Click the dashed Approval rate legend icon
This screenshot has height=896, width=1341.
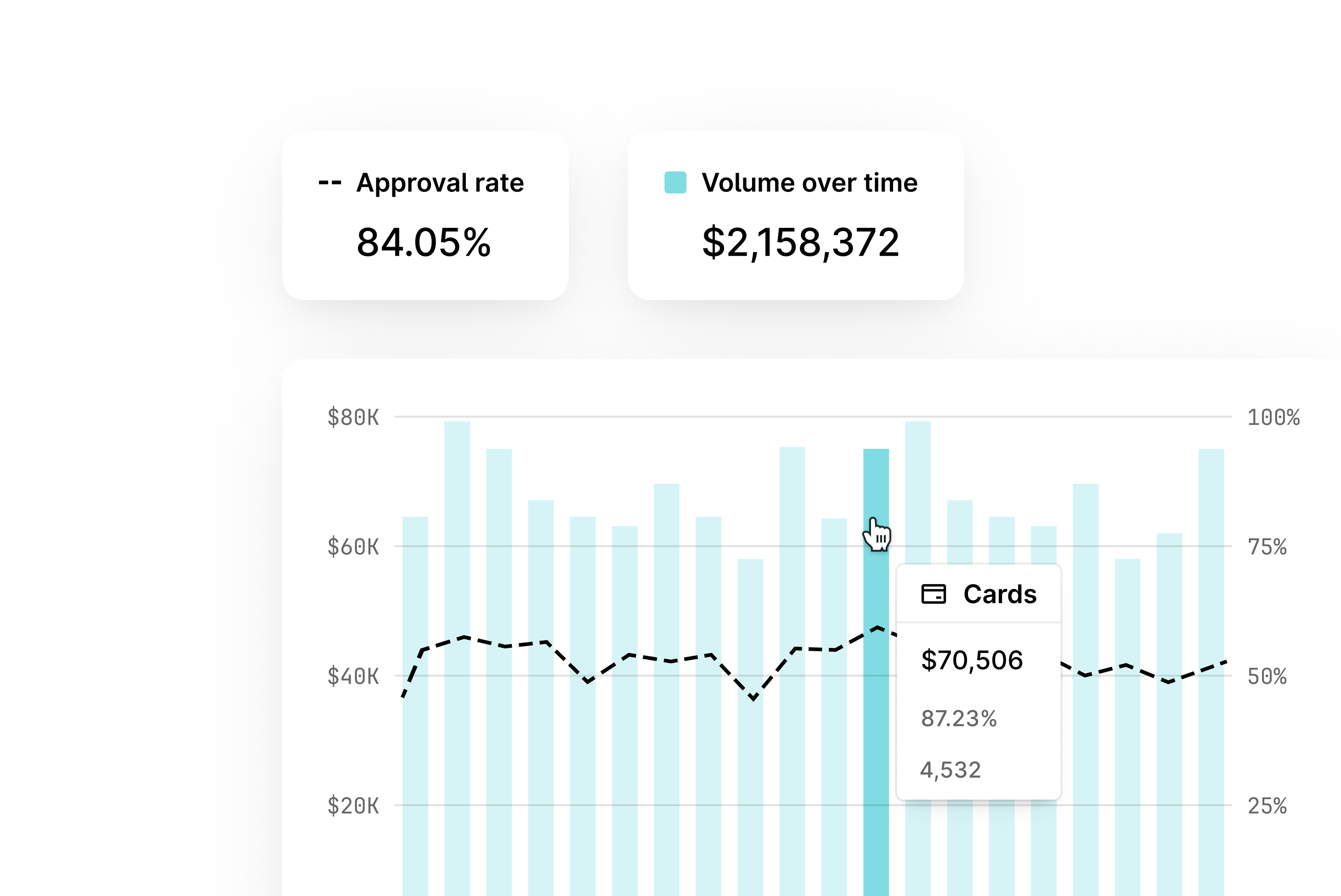(x=329, y=183)
